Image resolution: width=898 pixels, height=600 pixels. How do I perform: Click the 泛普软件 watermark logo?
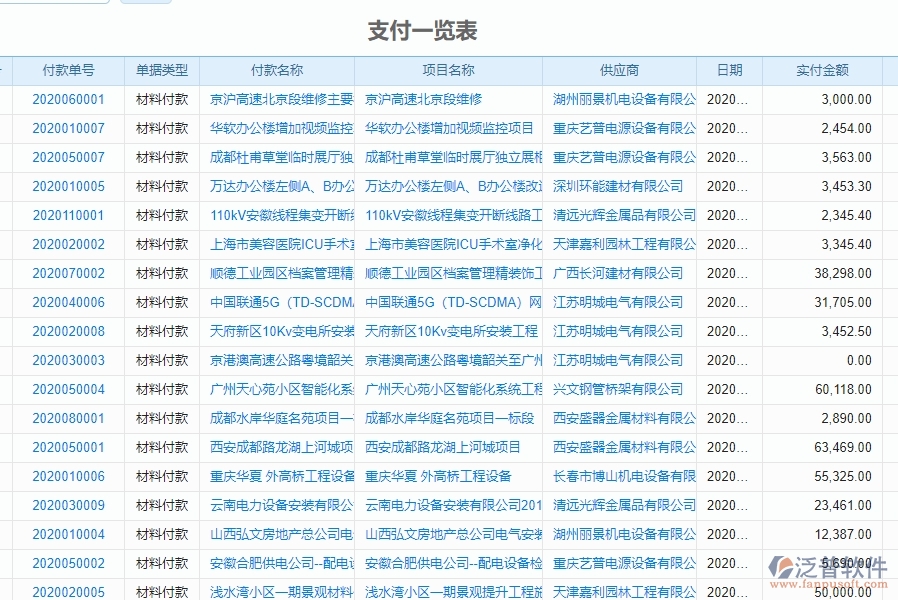pos(826,566)
